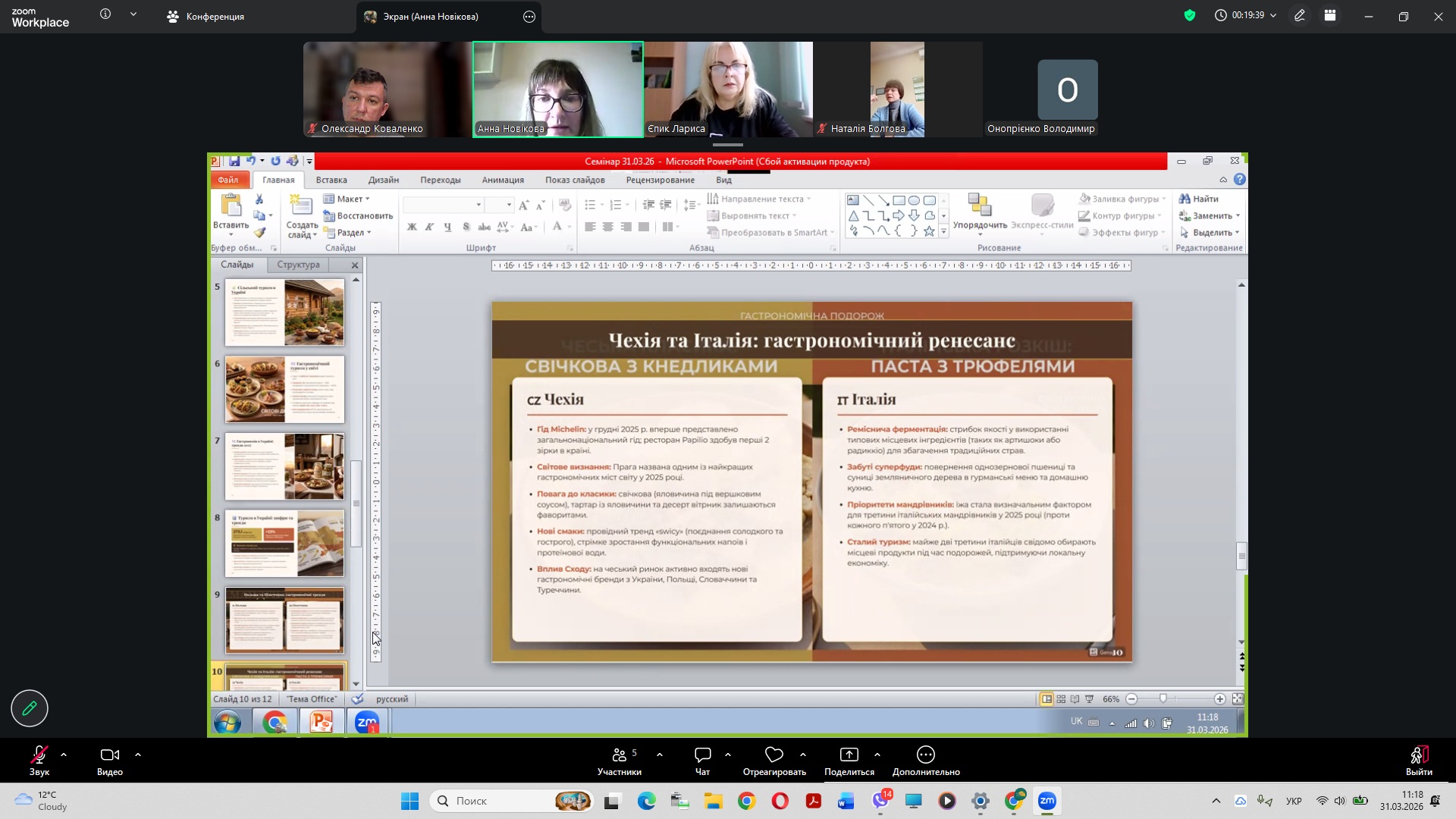Viewport: 1456px width, 819px height.
Task: Expand the meeting timer dropdown
Action: pos(1273,15)
